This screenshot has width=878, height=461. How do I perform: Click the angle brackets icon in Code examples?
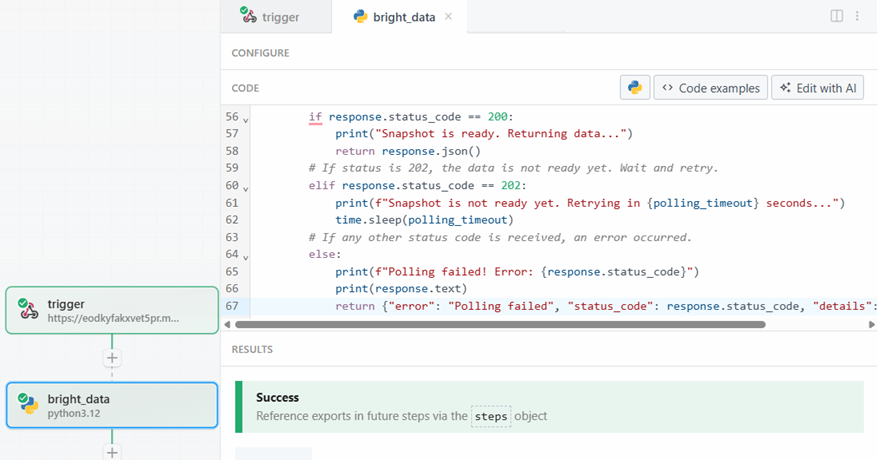[x=667, y=87]
